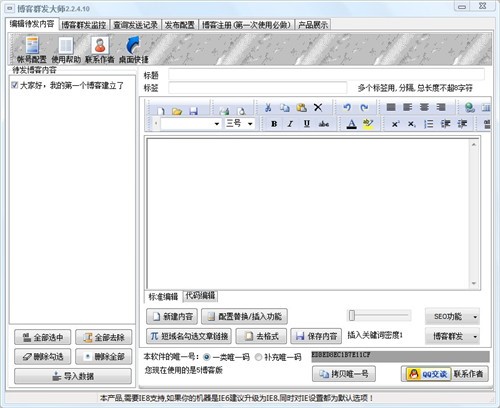Open the 三号 font size dropdown
Image resolution: width=500 pixels, height=408 pixels.
[x=250, y=124]
